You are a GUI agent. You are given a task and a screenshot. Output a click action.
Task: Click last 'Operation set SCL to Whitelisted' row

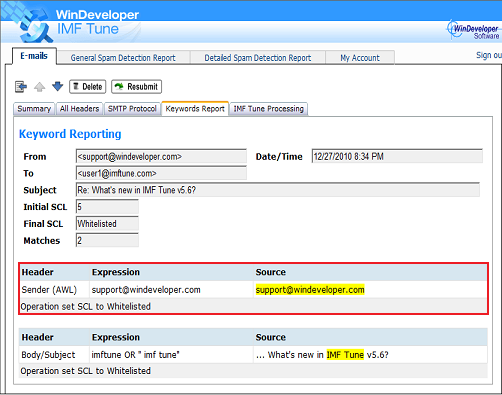tap(253, 371)
